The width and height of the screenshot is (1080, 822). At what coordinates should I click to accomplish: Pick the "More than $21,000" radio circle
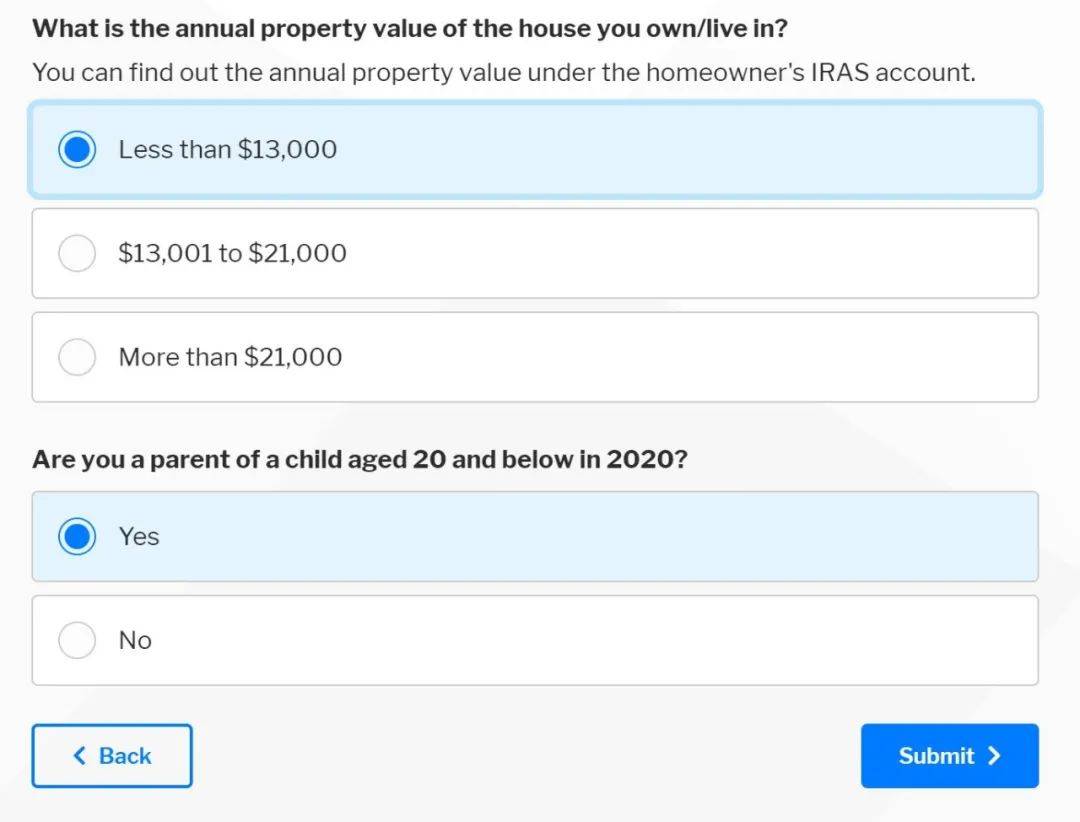(x=77, y=357)
